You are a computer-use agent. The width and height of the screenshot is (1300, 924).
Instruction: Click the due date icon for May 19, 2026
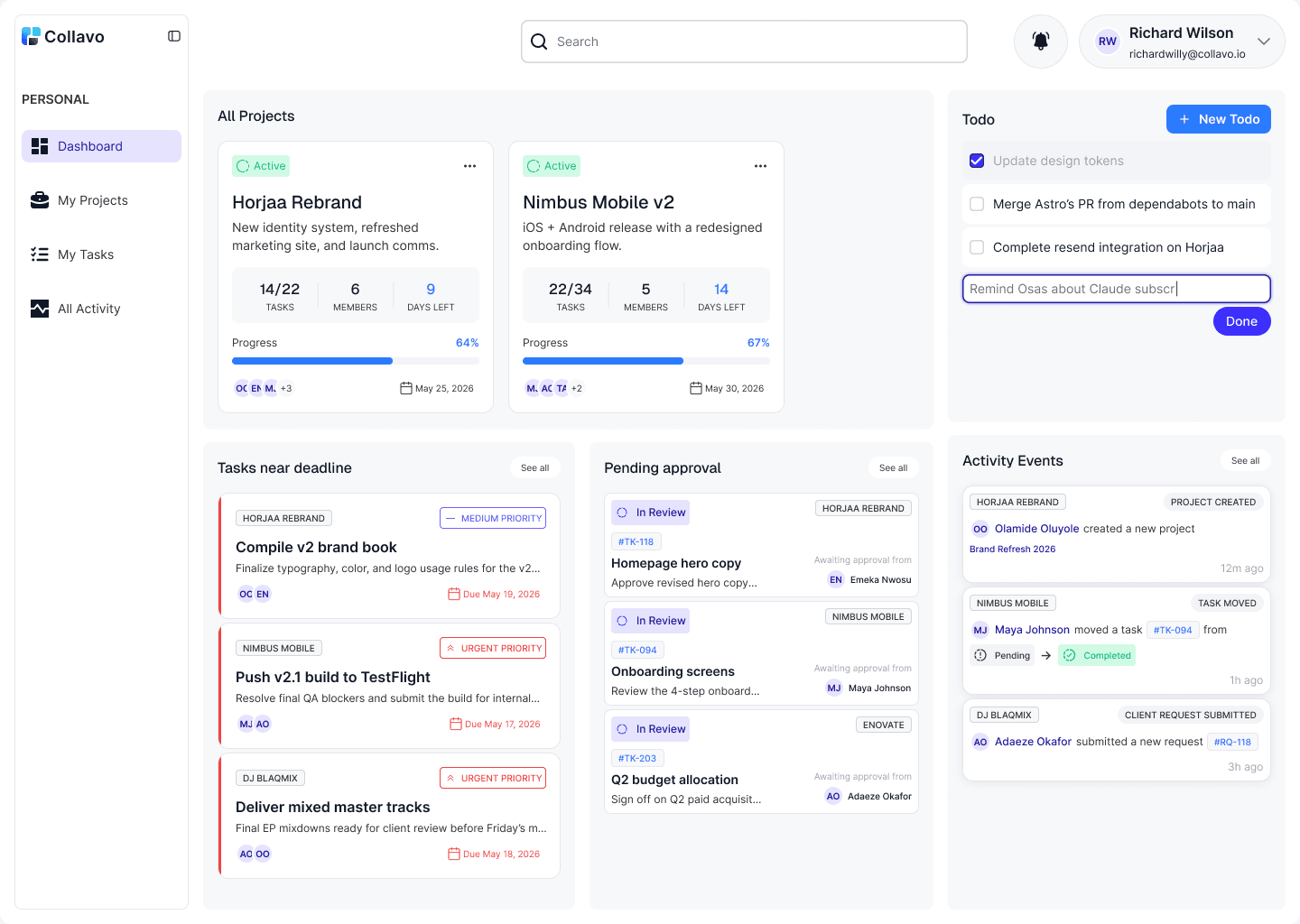point(454,594)
